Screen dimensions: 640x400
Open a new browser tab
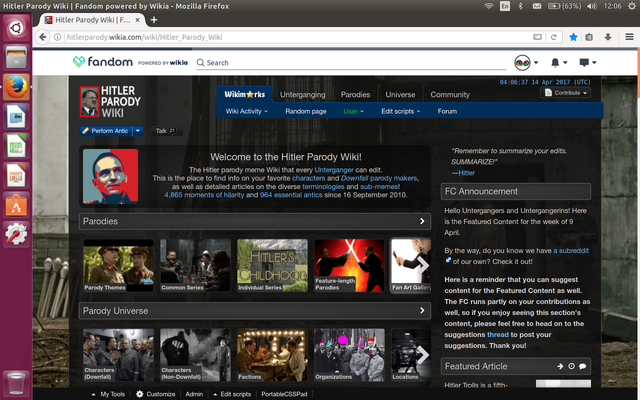click(154, 20)
